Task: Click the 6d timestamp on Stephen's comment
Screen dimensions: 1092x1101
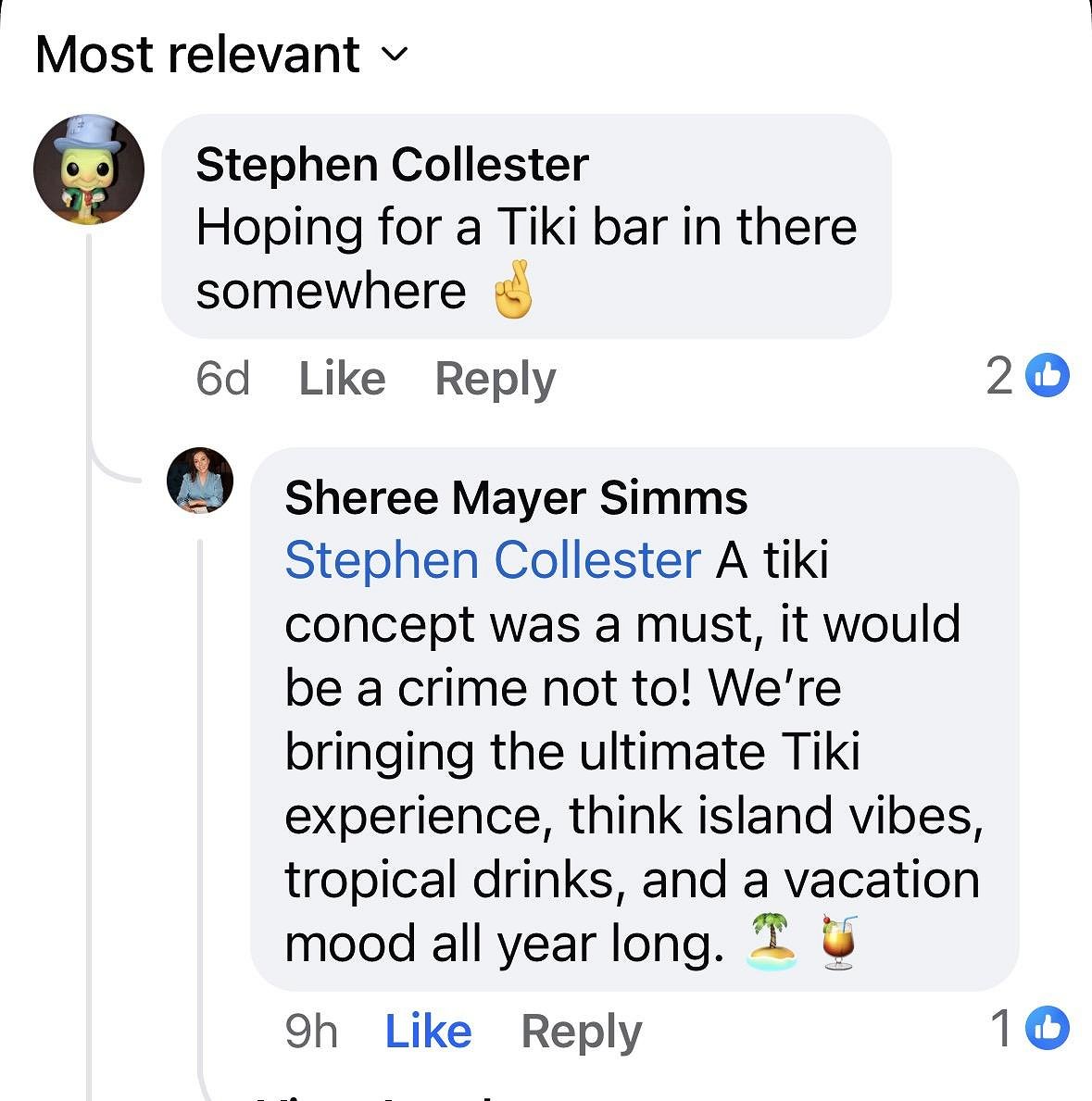Action: [x=223, y=378]
